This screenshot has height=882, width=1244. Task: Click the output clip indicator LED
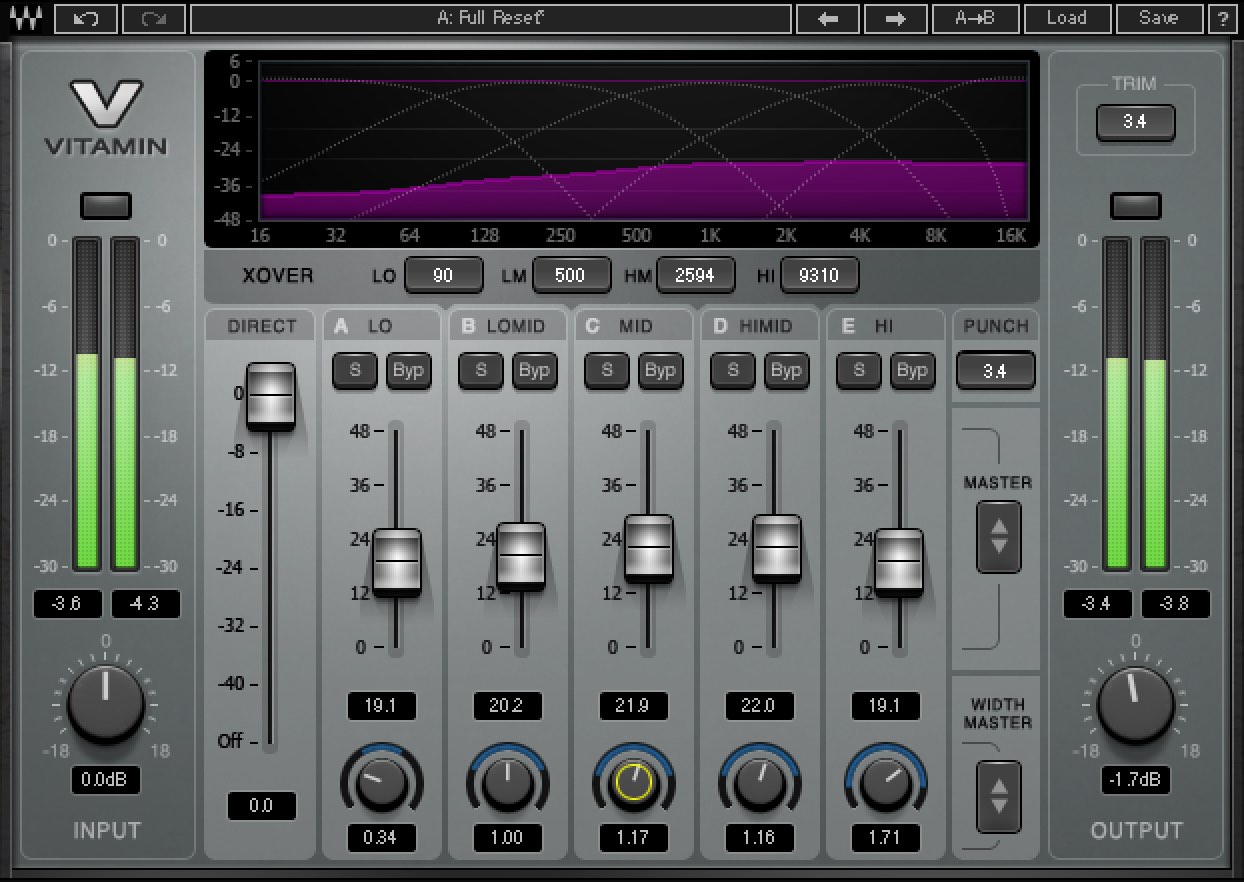click(1136, 206)
